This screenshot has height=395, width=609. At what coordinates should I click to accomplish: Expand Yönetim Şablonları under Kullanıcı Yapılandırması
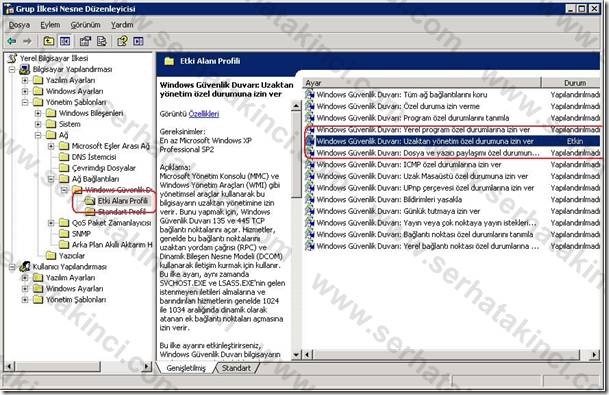pyautogui.click(x=25, y=299)
